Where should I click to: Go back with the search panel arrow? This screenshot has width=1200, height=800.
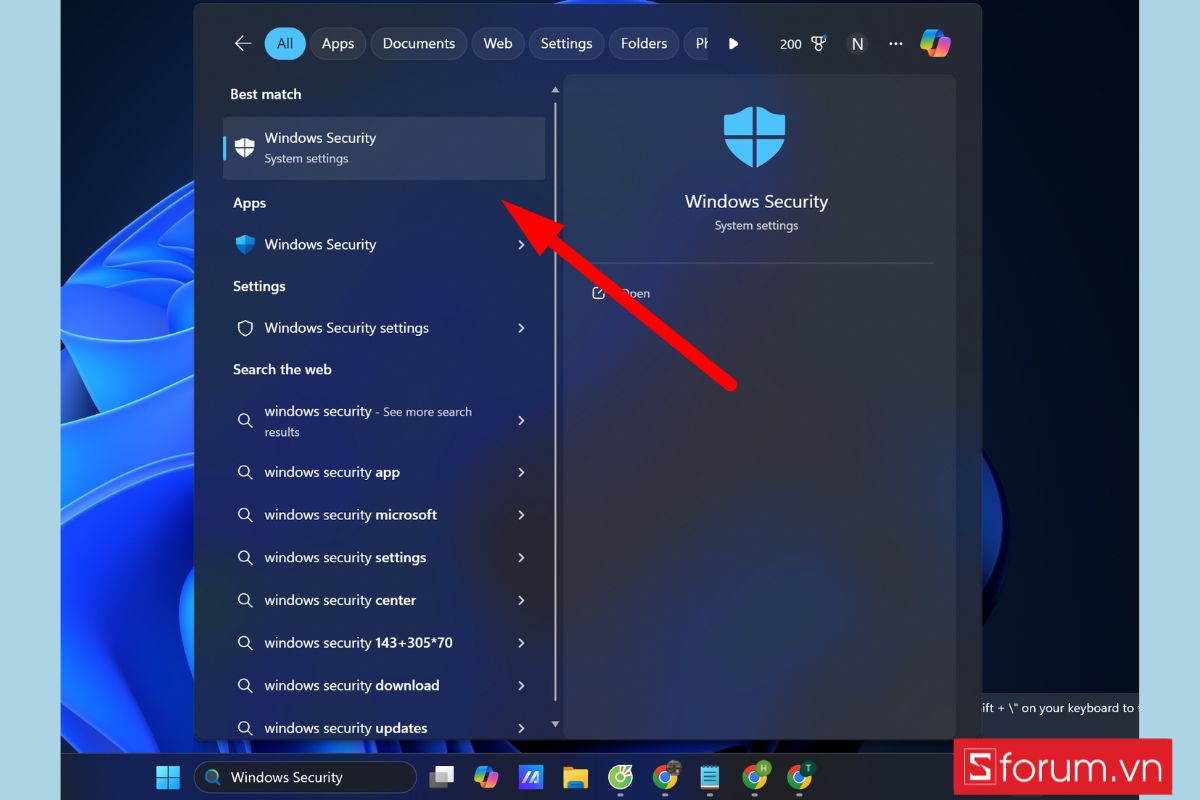click(x=242, y=43)
